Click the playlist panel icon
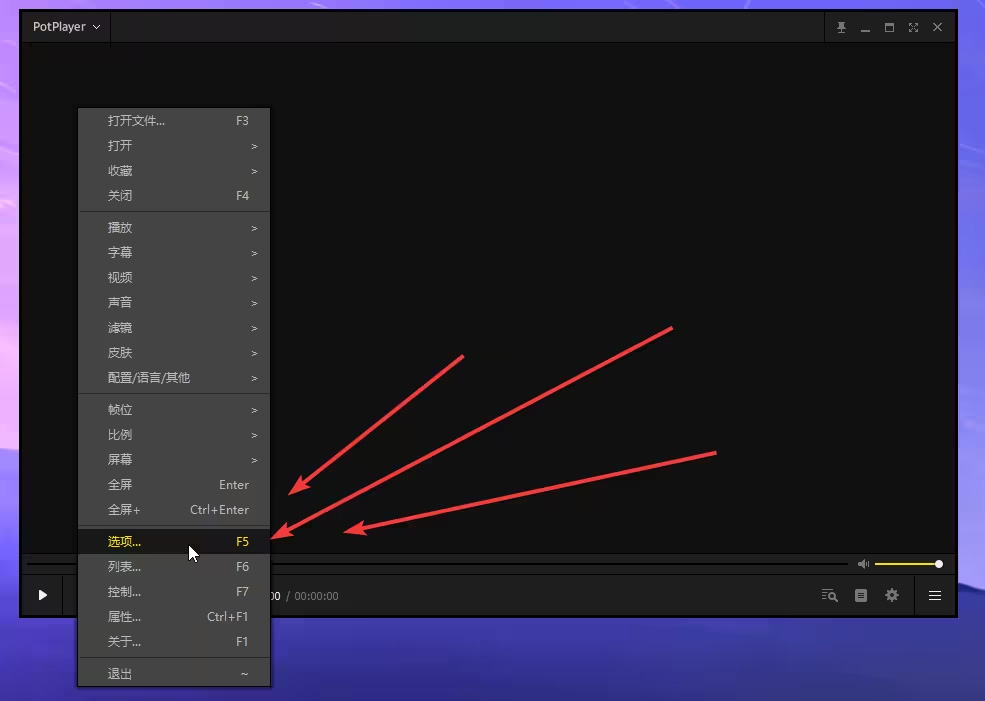Viewport: 985px width, 701px height. pyautogui.click(x=860, y=595)
